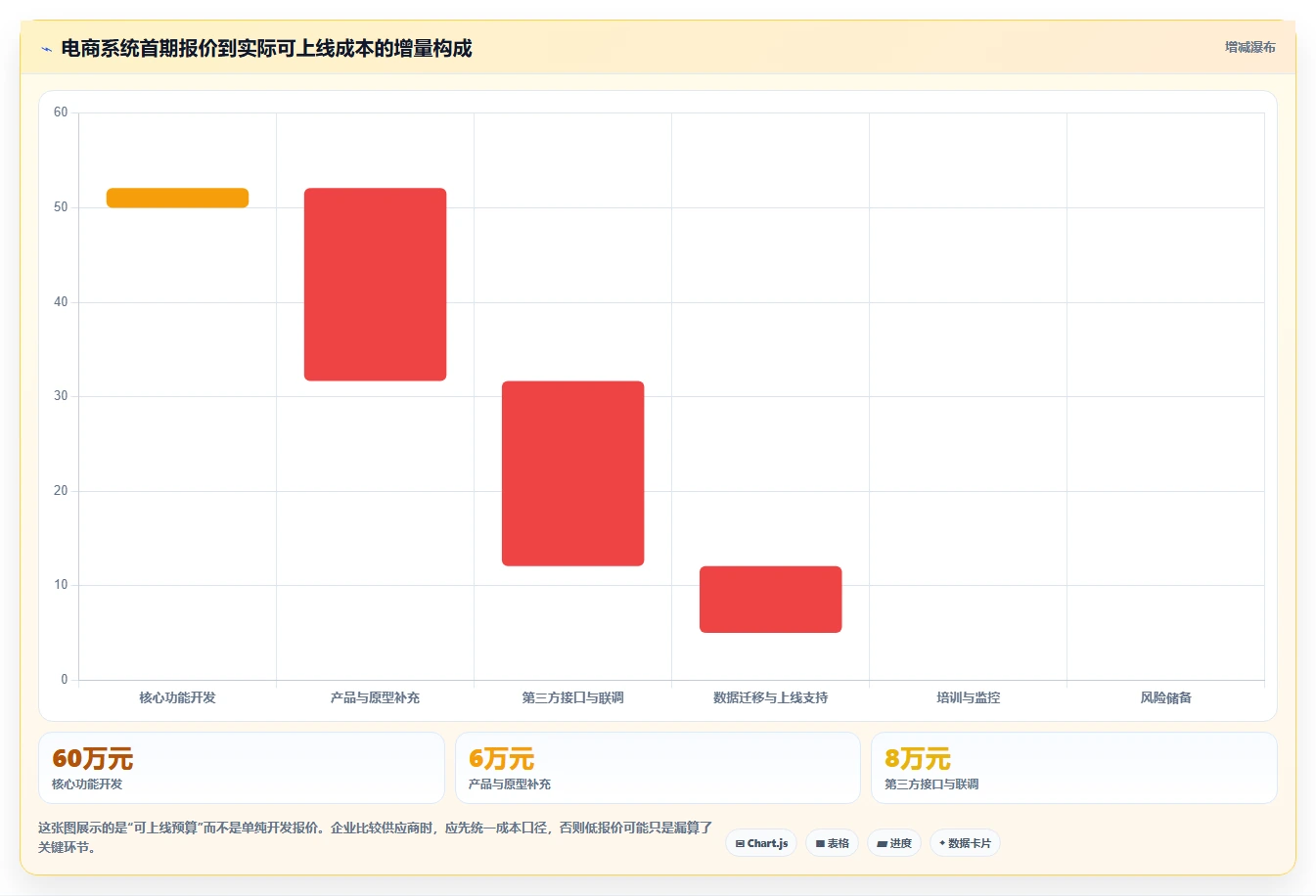Click the footer note starting 这张图展示的是
This screenshot has width=1316, height=896.
coord(376,837)
